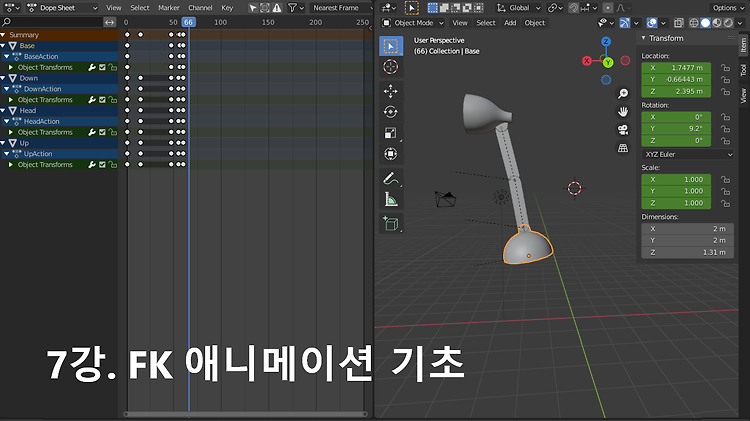Toggle the snapping magnet in viewport
The height and width of the screenshot is (421, 750).
click(574, 8)
